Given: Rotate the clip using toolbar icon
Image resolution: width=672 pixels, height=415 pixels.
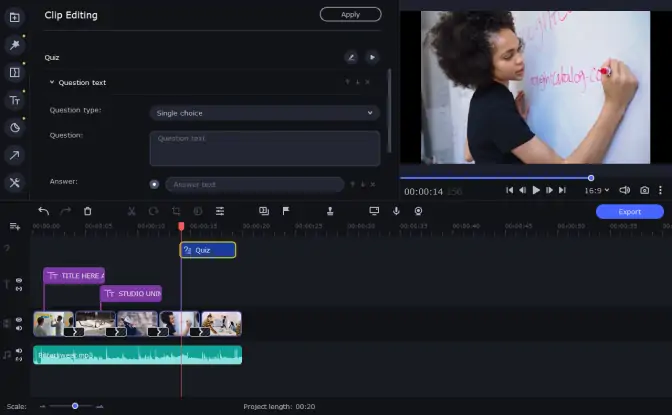Looking at the screenshot, I should click(x=153, y=211).
